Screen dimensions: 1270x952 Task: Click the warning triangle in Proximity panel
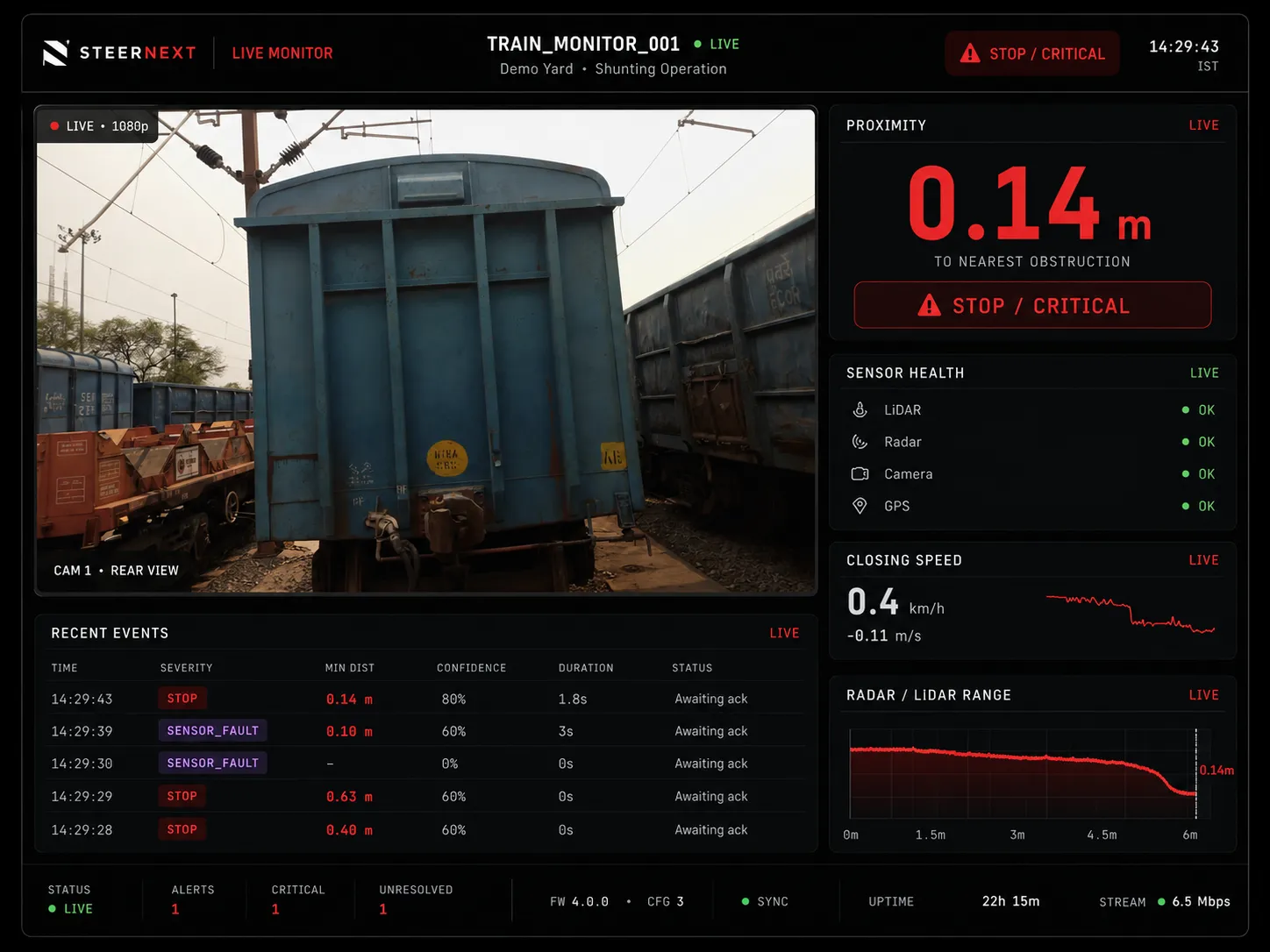(x=929, y=305)
